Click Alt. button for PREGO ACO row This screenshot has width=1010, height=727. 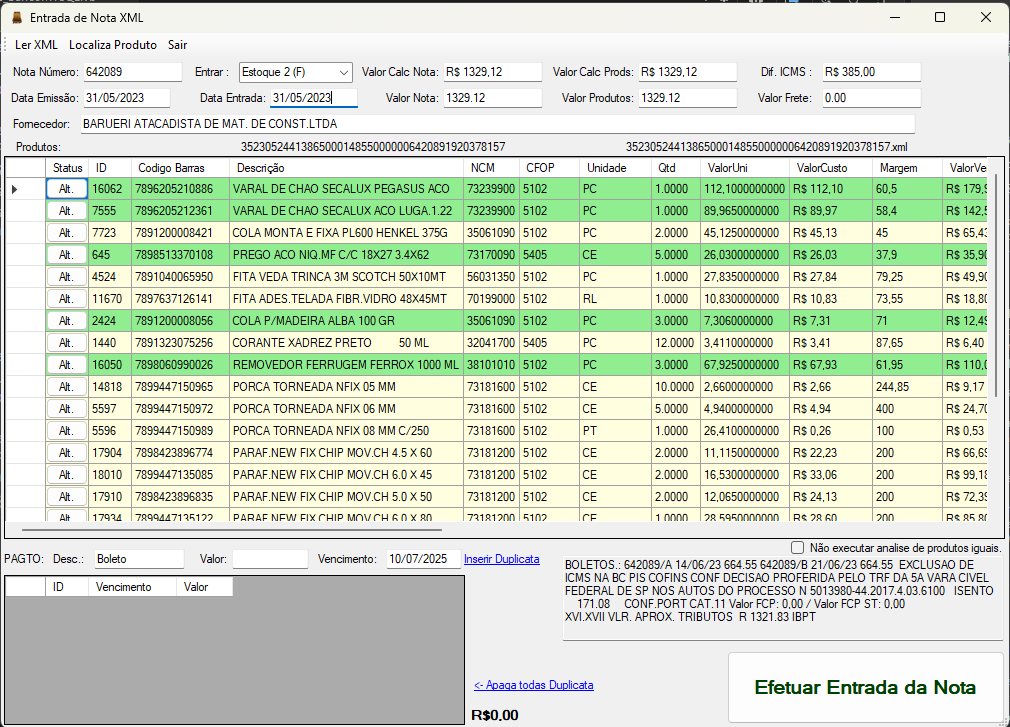(67, 255)
